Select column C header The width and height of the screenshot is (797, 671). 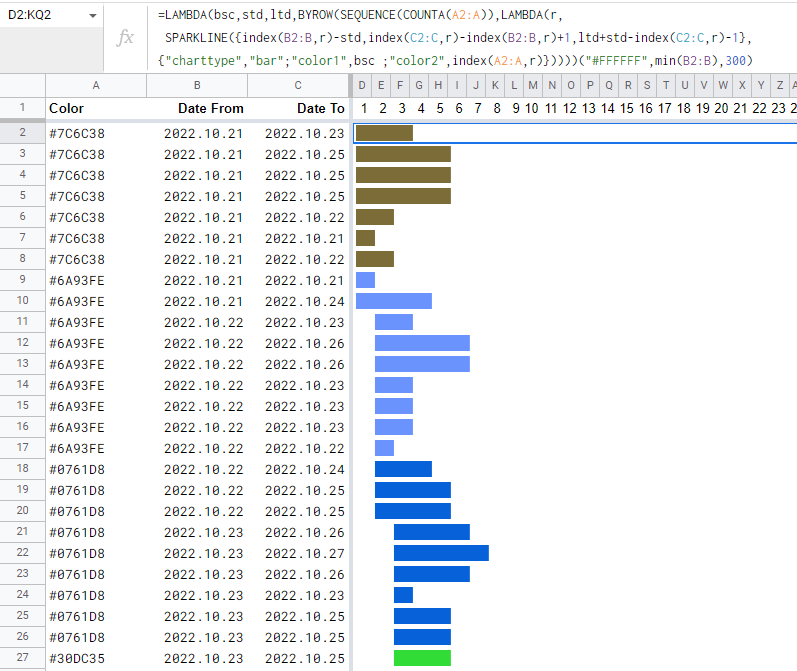tap(298, 85)
